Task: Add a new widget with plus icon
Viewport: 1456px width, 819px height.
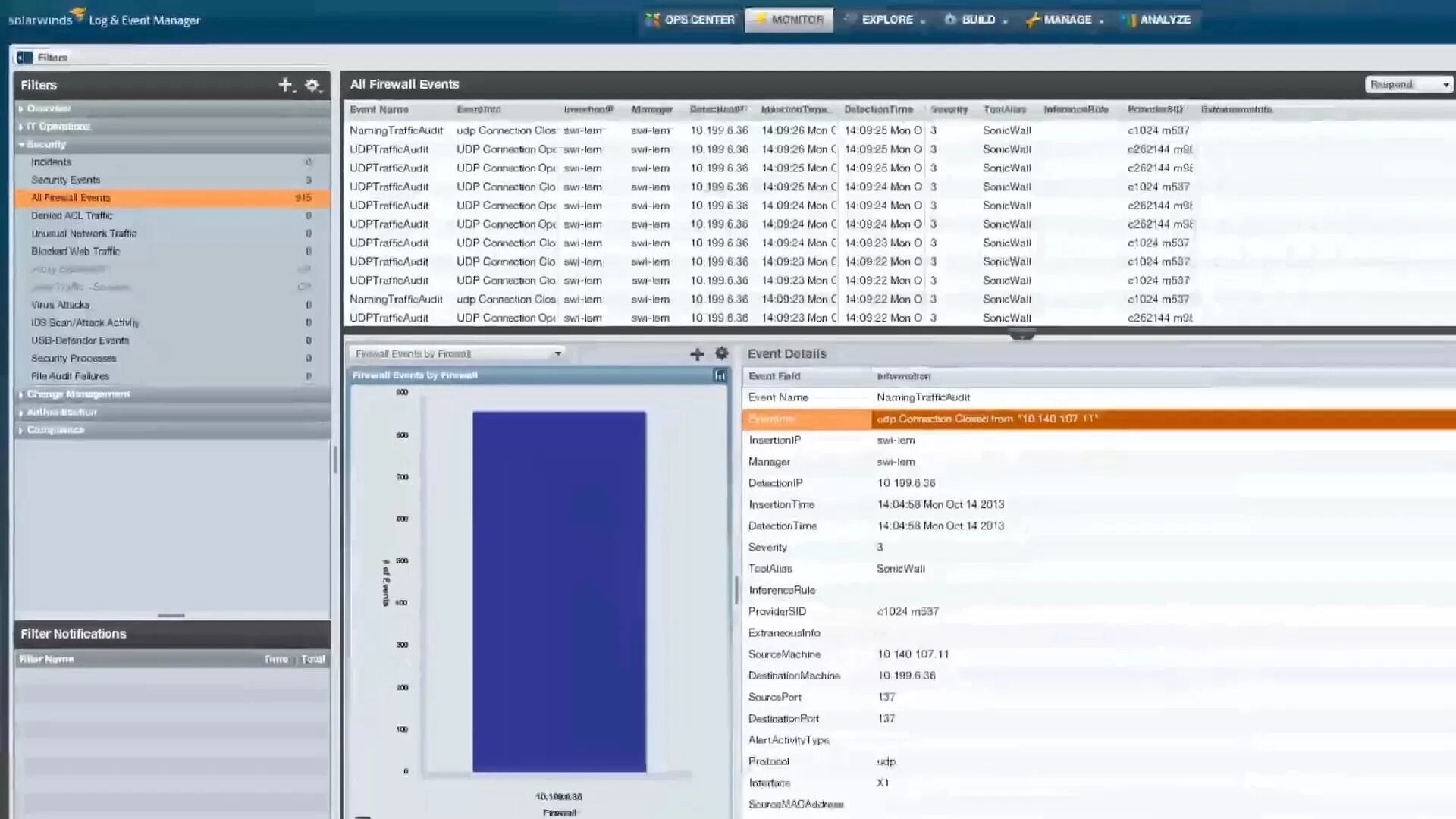Action: [x=697, y=354]
